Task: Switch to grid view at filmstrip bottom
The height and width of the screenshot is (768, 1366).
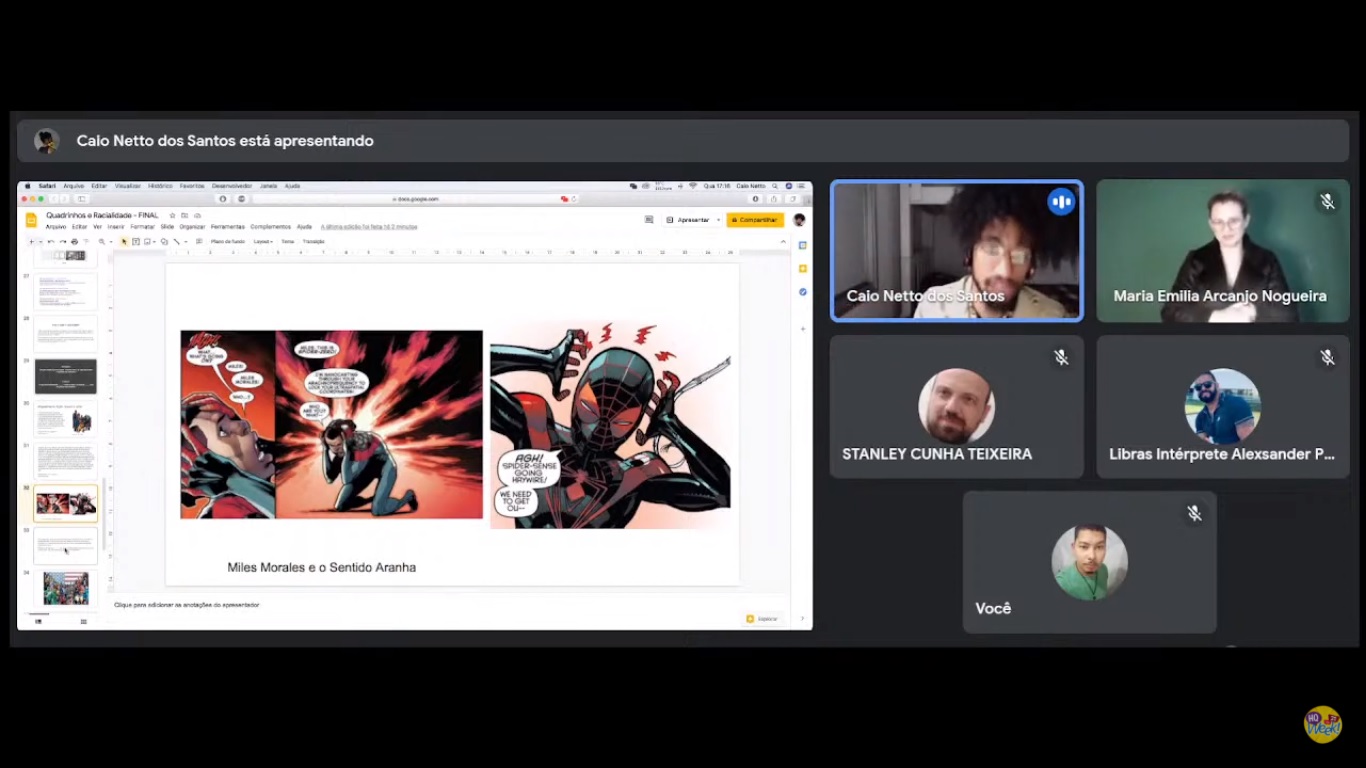Action: 83,621
